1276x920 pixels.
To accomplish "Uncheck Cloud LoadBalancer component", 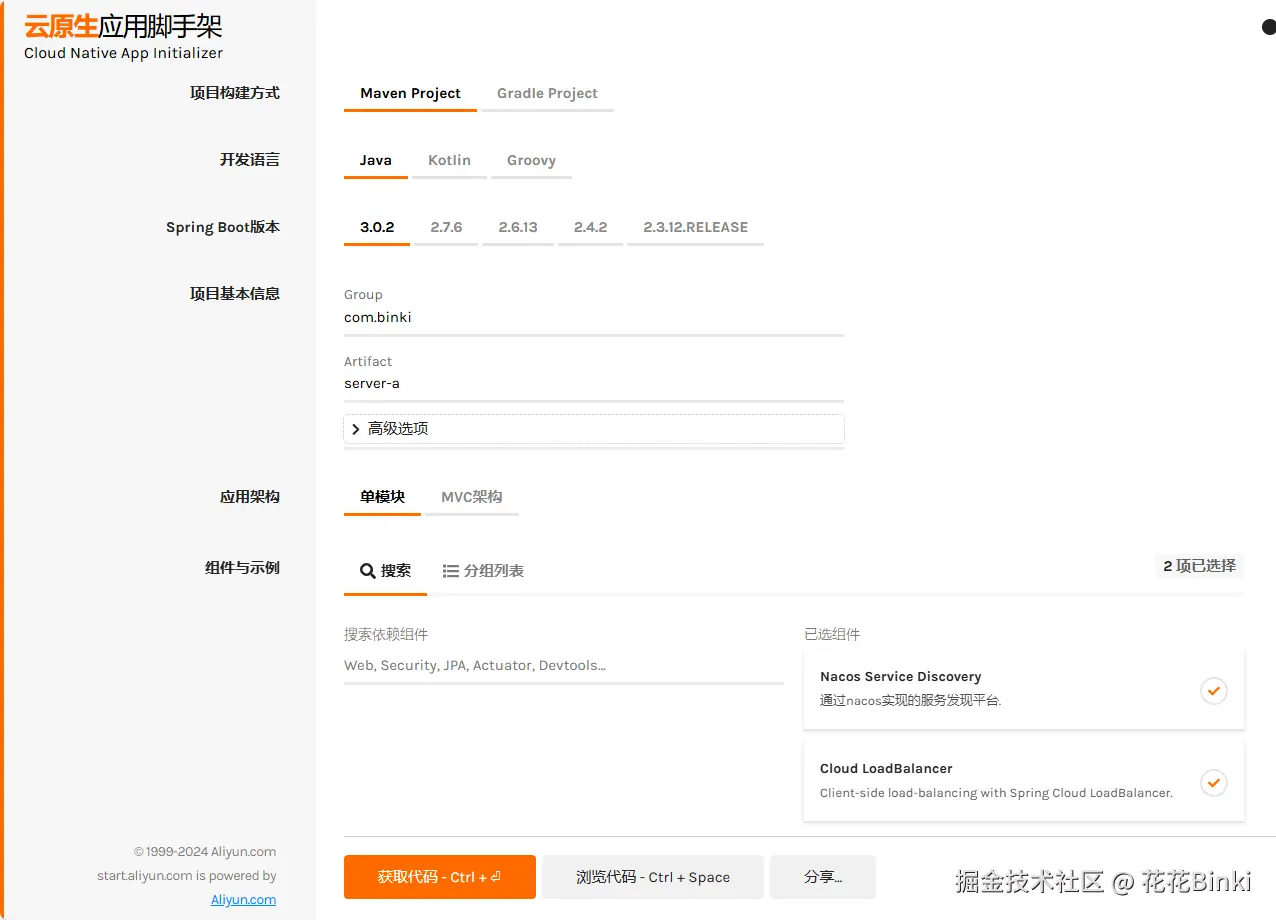I will (x=1213, y=783).
